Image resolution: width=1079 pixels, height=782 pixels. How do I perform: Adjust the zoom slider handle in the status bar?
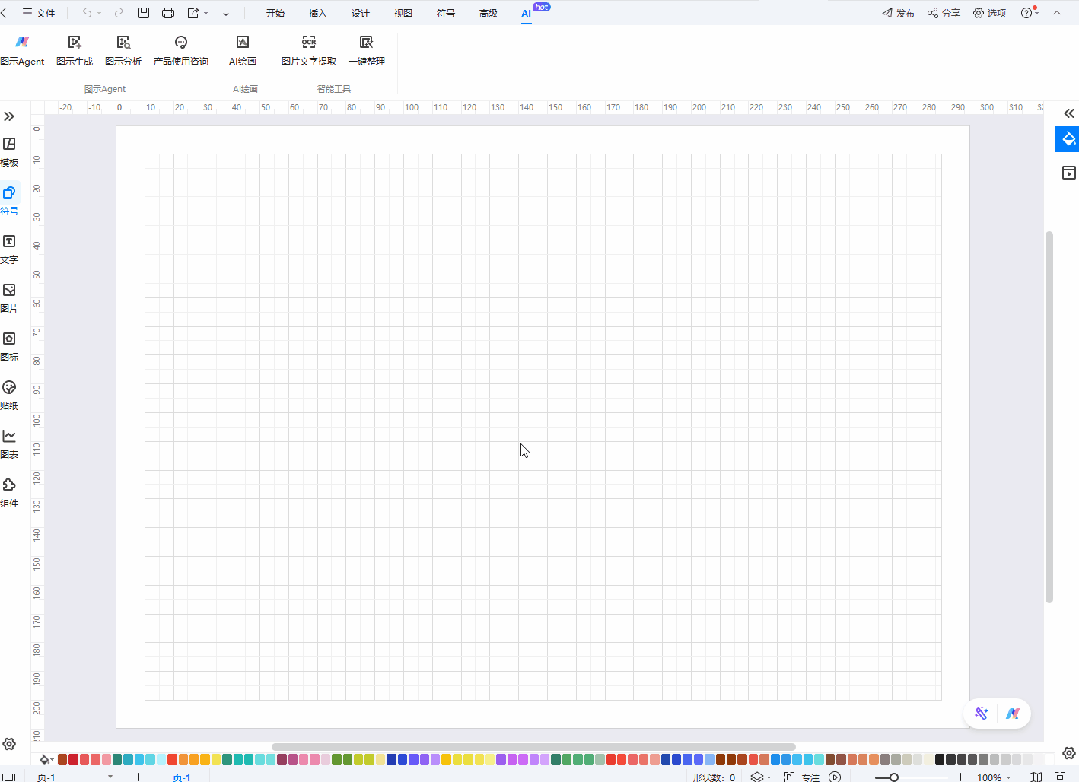pos(894,777)
